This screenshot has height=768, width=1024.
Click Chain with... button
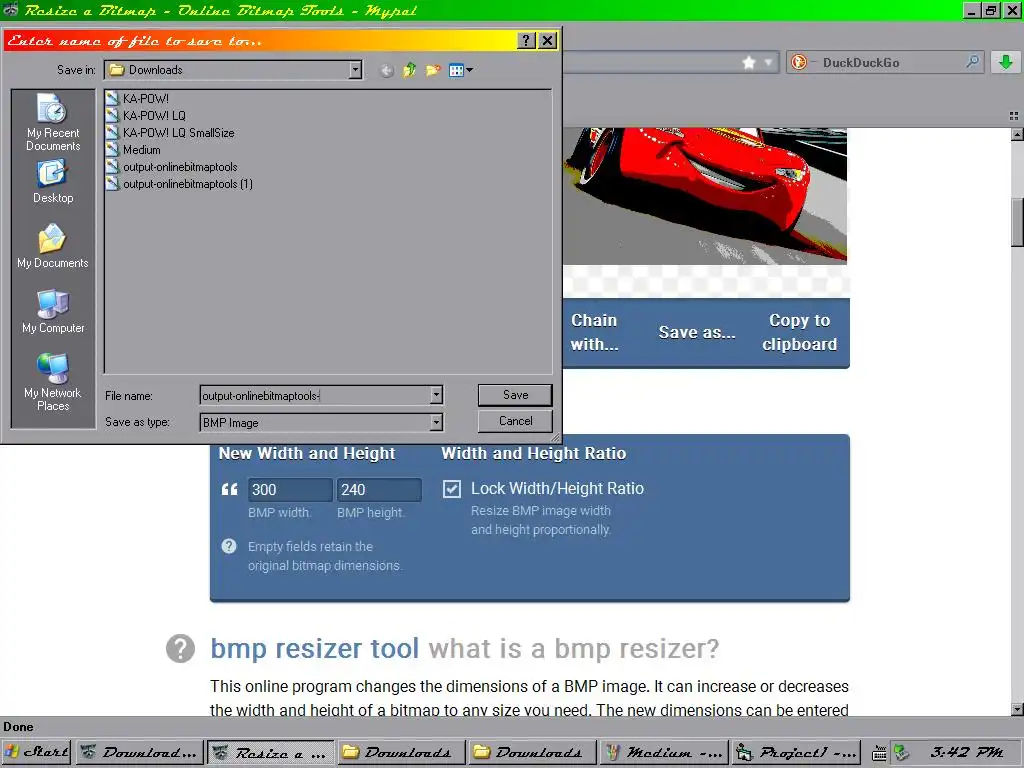[594, 332]
